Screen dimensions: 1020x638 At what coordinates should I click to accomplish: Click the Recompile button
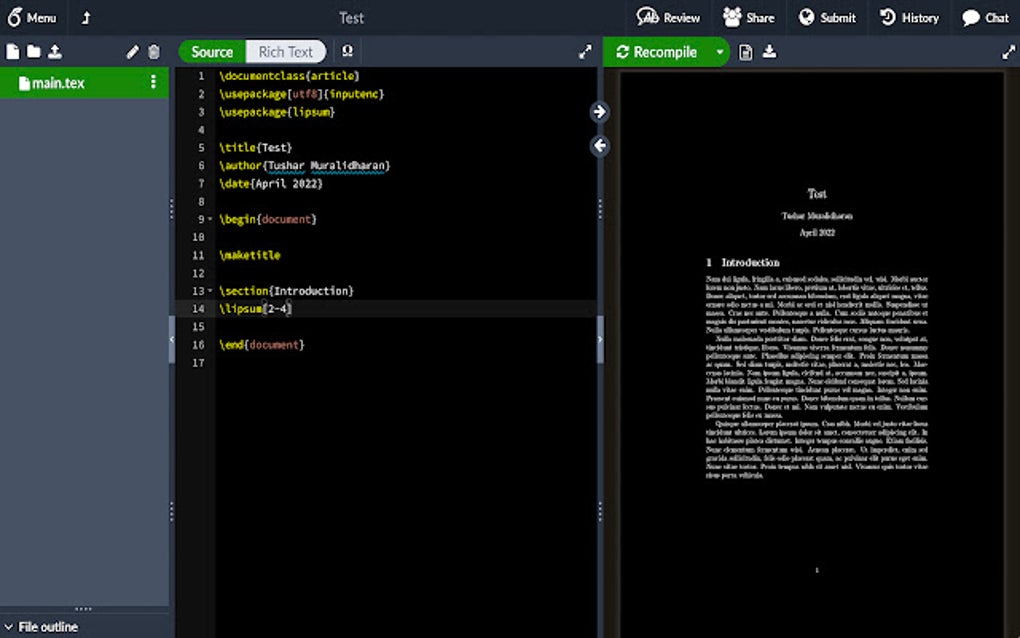(x=659, y=51)
